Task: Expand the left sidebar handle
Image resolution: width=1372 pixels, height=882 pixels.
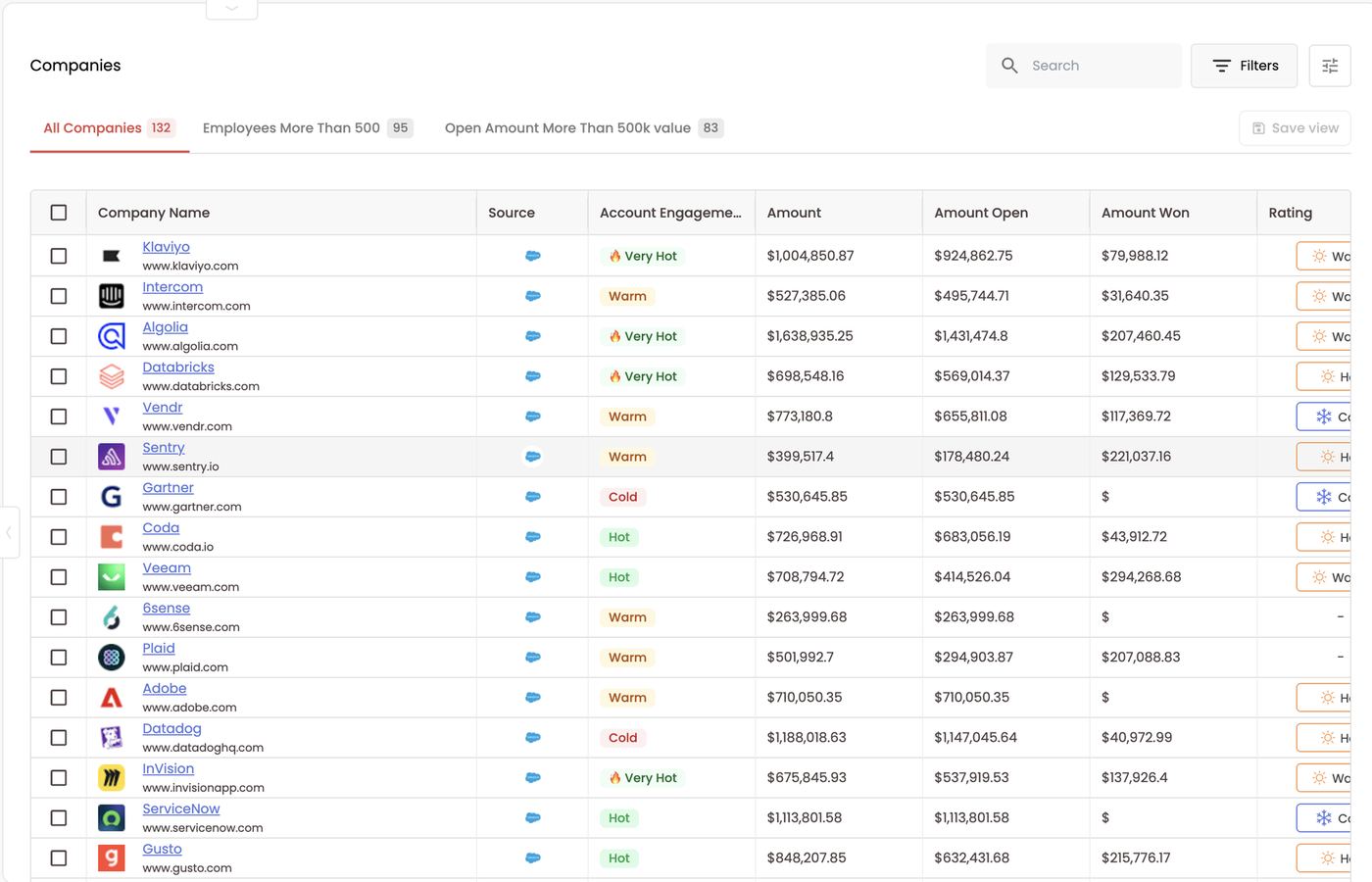Action: tap(9, 532)
